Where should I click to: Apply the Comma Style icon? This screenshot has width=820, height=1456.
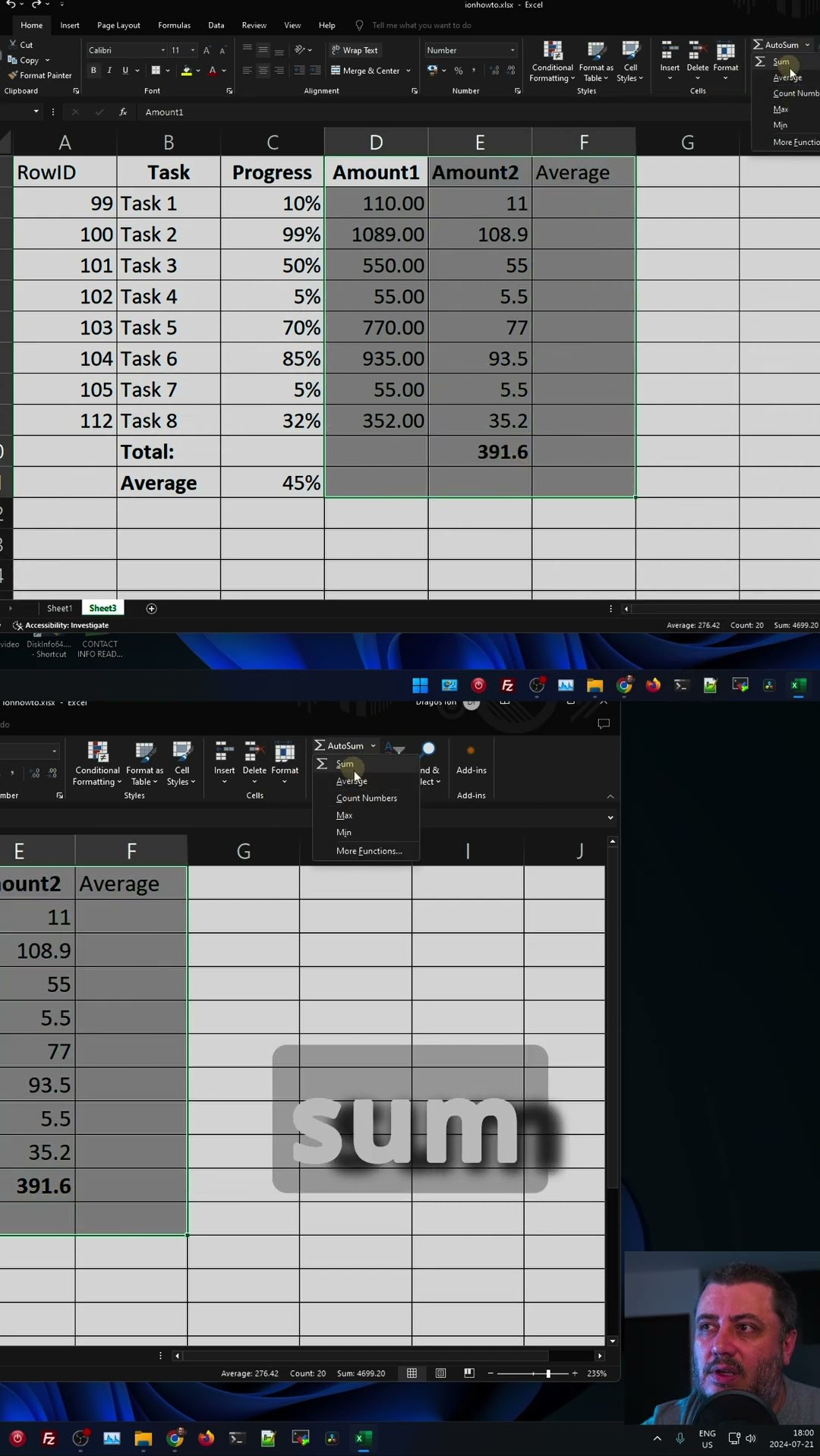click(474, 71)
